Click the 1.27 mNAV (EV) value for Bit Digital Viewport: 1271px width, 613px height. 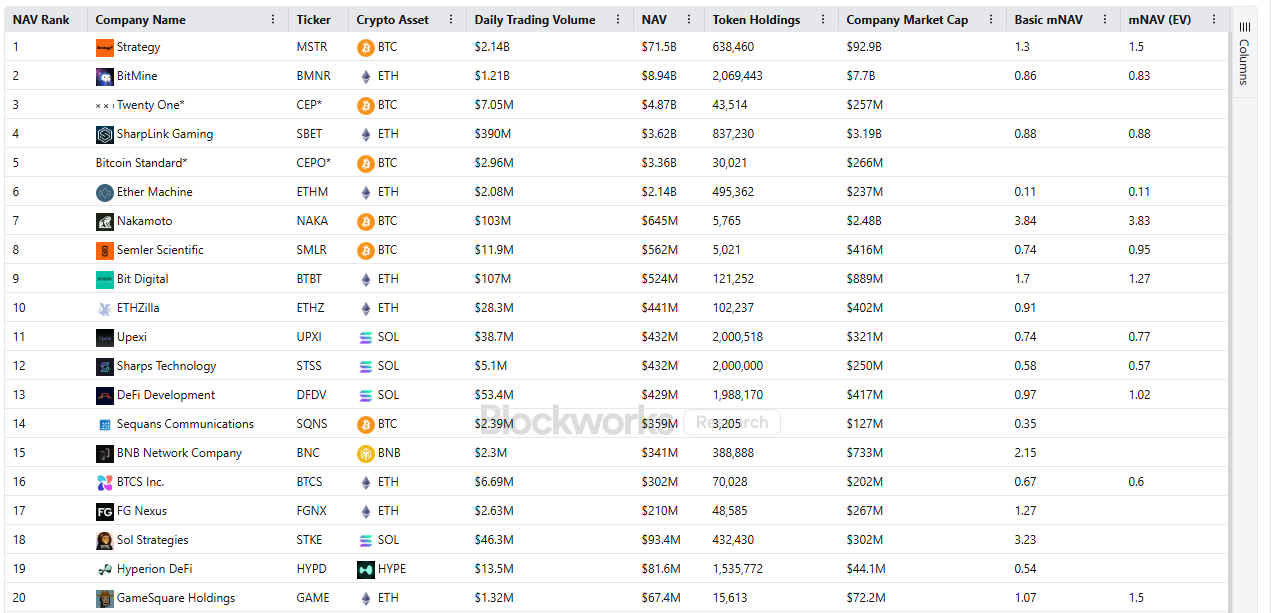(1139, 279)
